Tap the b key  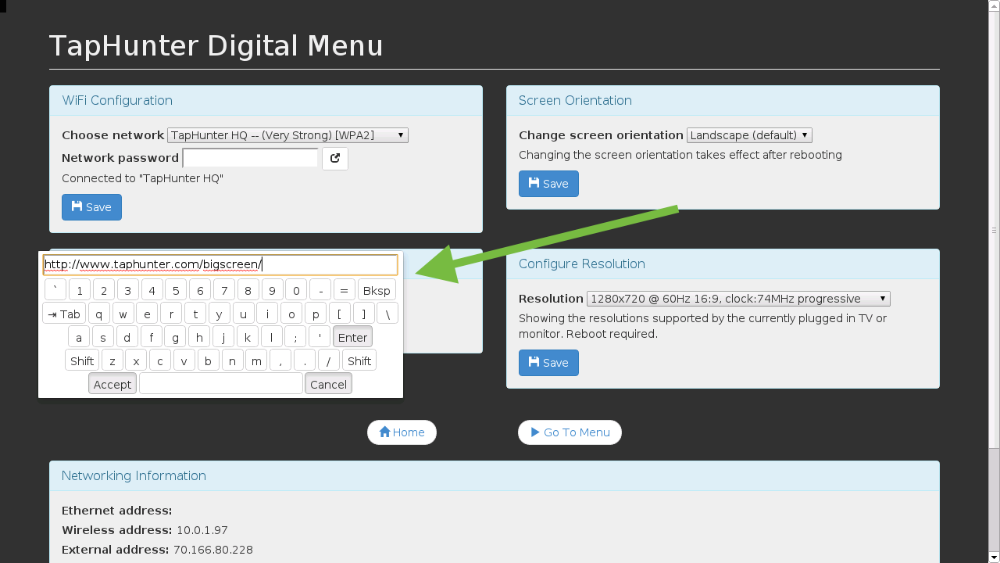coord(208,361)
